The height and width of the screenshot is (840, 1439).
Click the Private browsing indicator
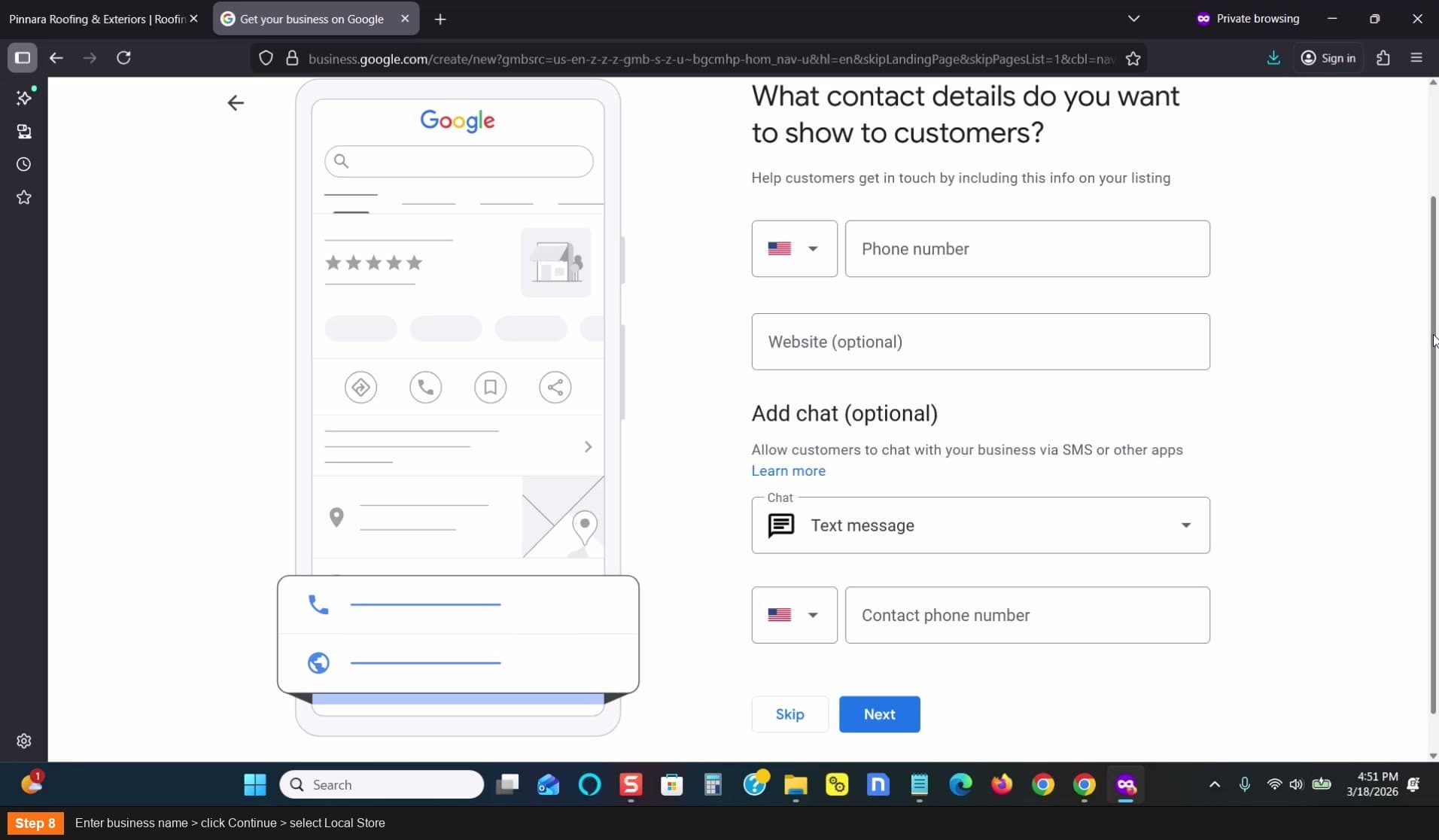point(1248,19)
